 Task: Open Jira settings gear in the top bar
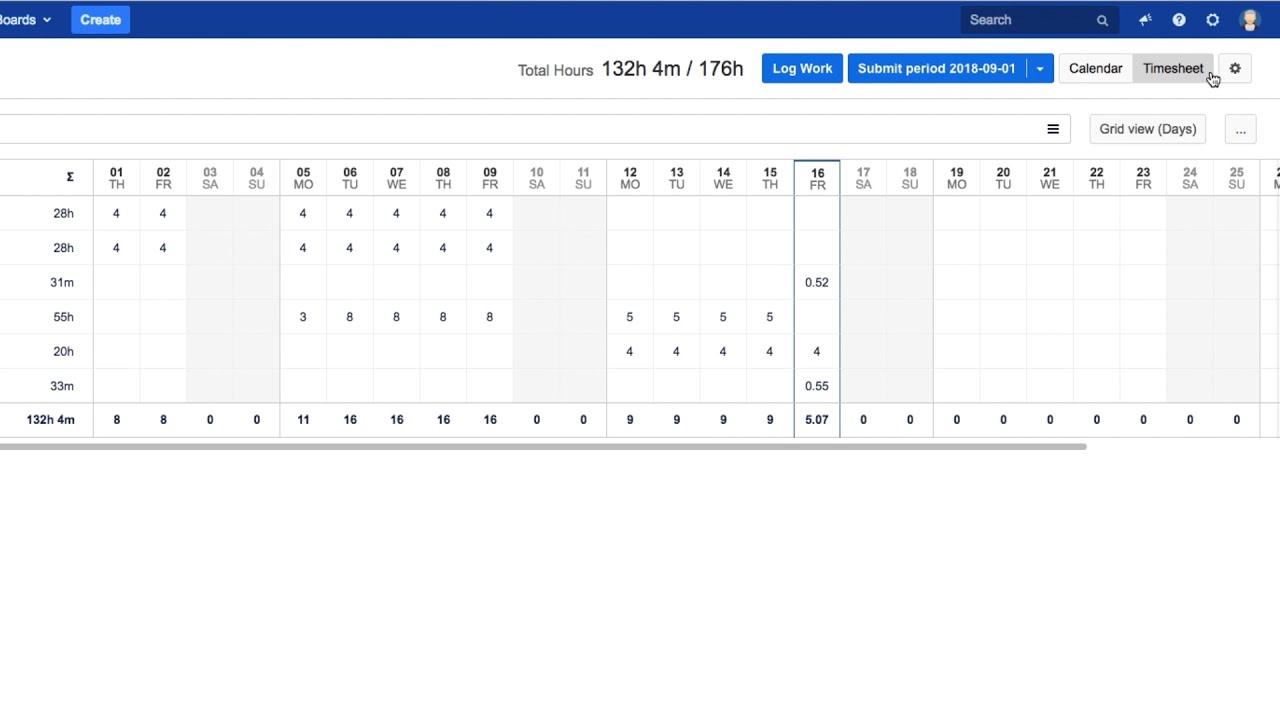point(1213,20)
